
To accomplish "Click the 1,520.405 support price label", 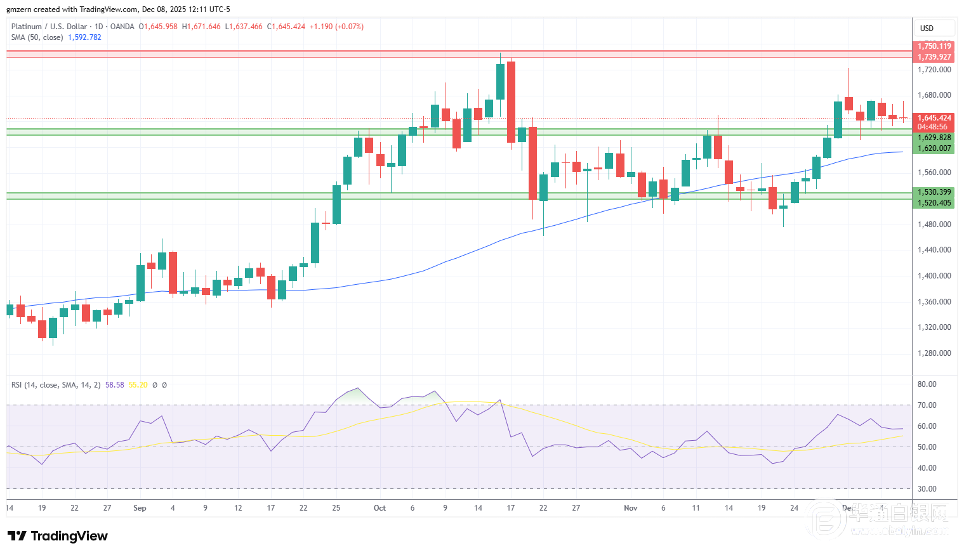I will (x=933, y=201).
